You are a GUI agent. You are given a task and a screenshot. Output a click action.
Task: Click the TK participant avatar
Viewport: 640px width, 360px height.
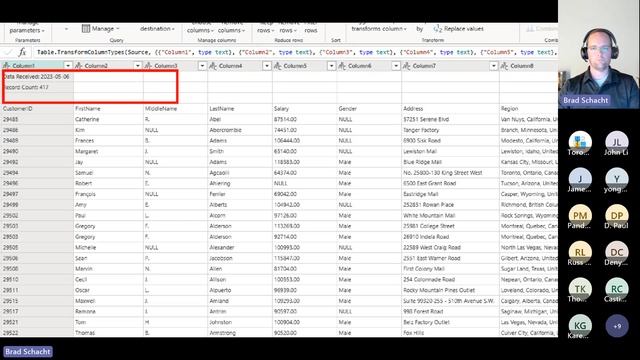click(580, 289)
